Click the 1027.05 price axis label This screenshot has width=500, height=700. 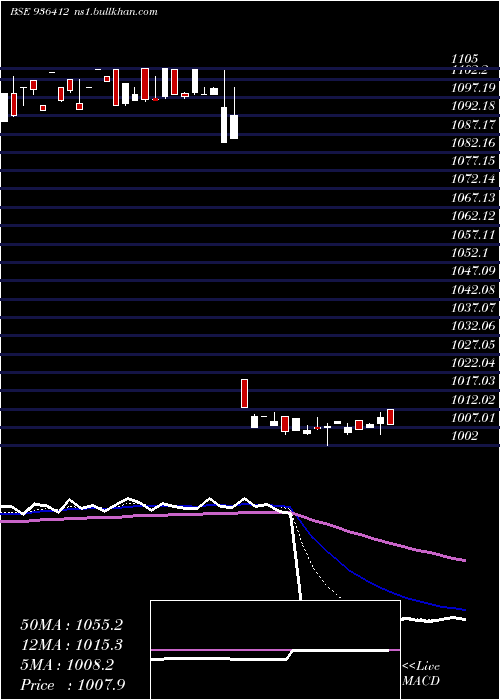point(473,344)
